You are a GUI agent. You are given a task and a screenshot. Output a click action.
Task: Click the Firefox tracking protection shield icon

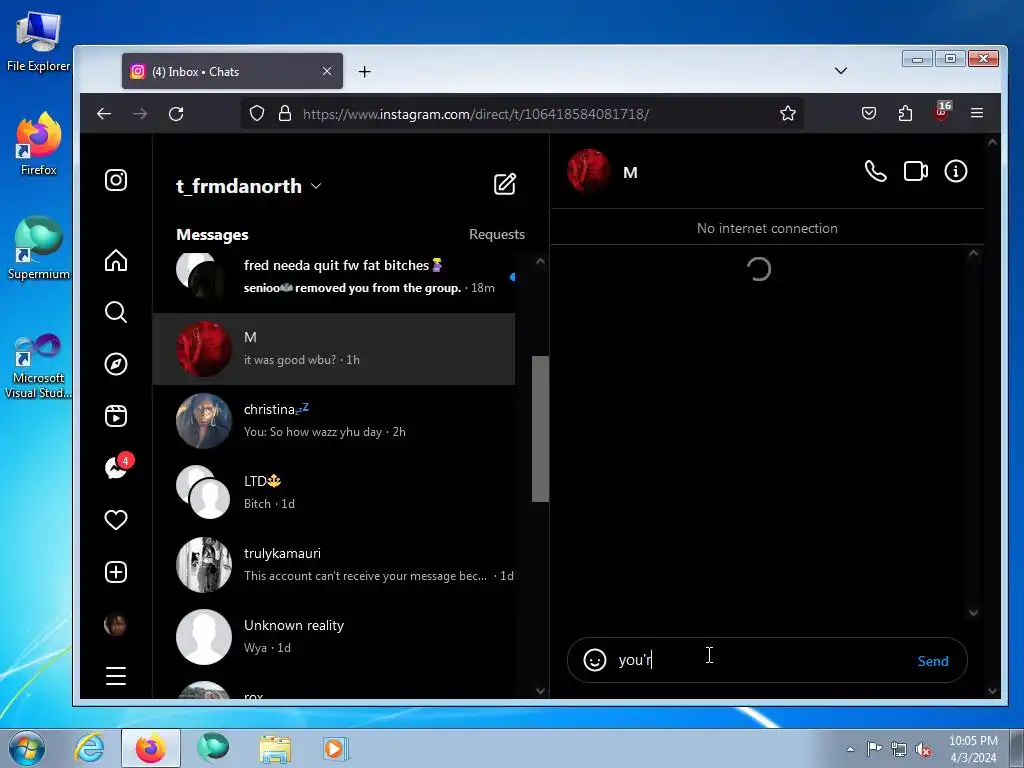[x=257, y=113]
